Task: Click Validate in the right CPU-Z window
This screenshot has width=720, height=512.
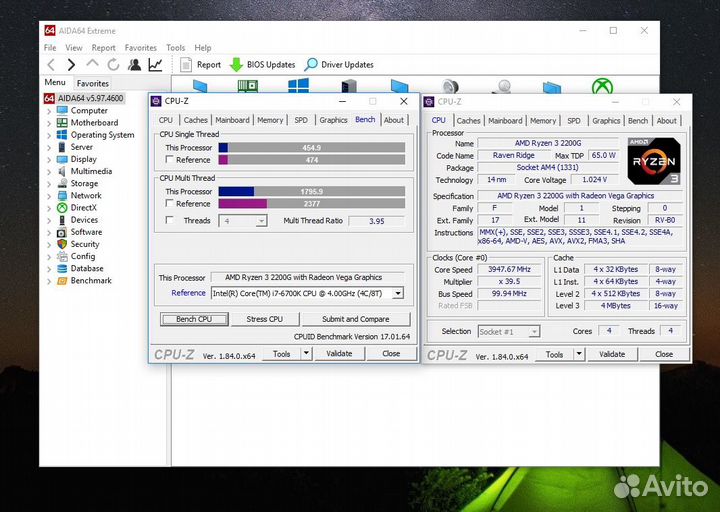Action: 612,354
